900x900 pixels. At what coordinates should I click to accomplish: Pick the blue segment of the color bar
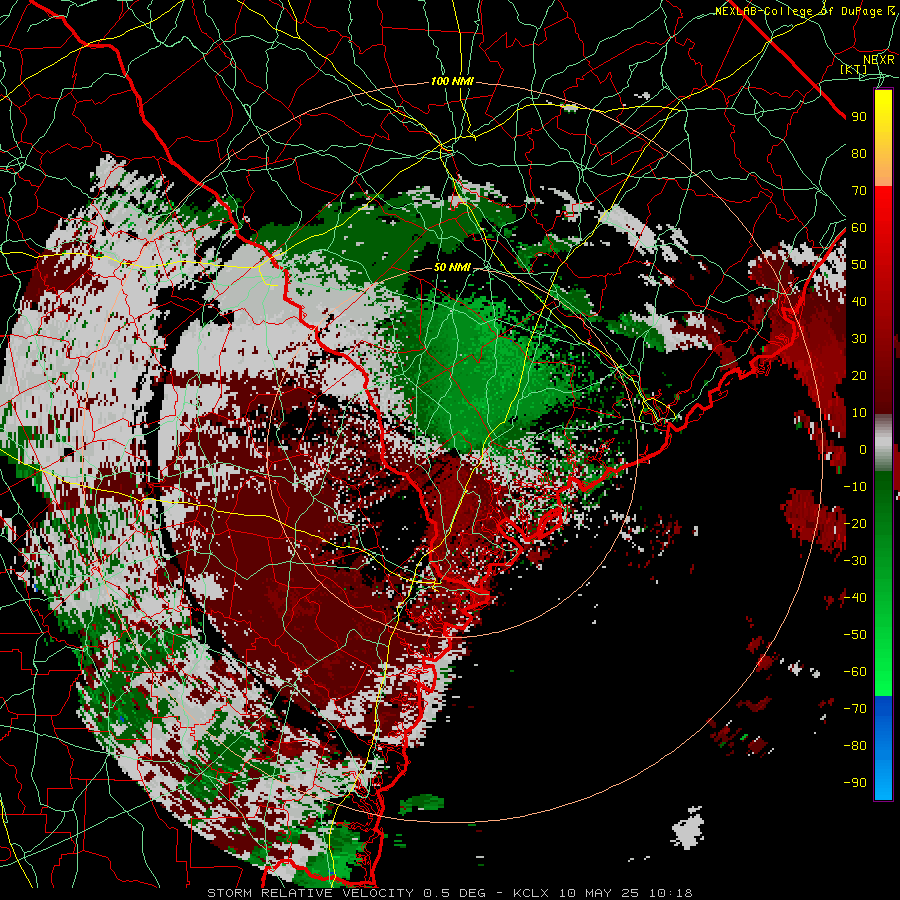tap(883, 748)
